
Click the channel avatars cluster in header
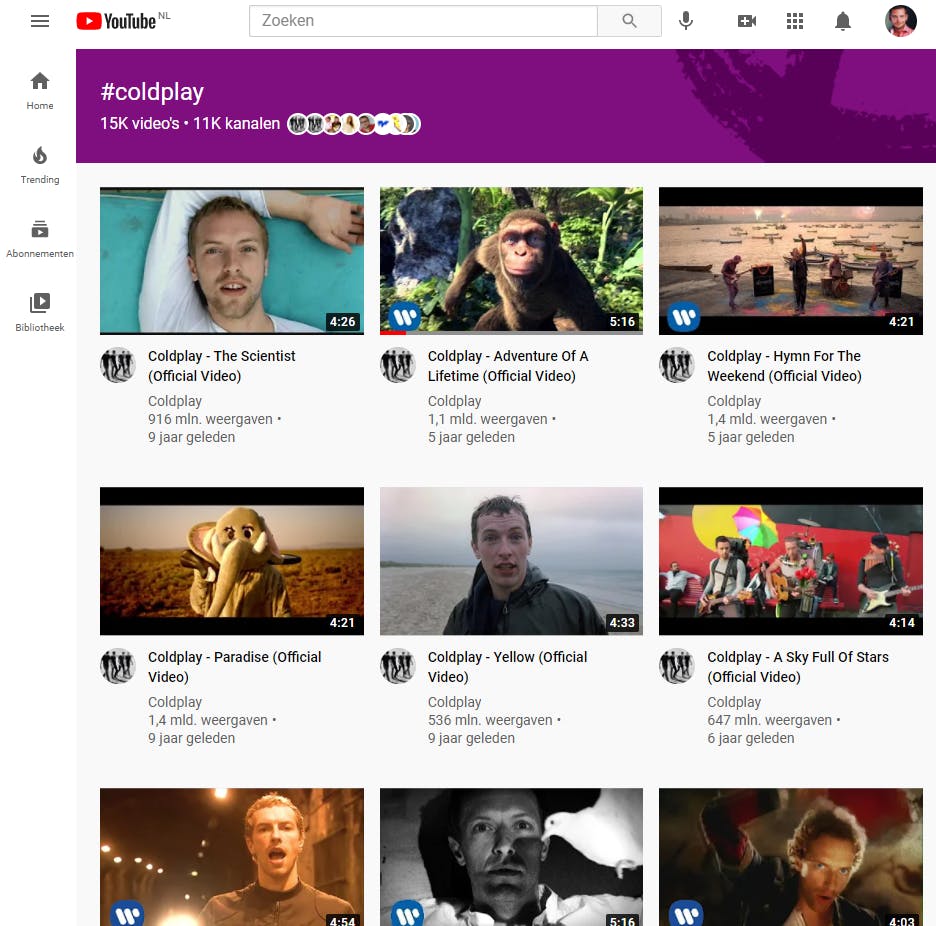tap(354, 124)
